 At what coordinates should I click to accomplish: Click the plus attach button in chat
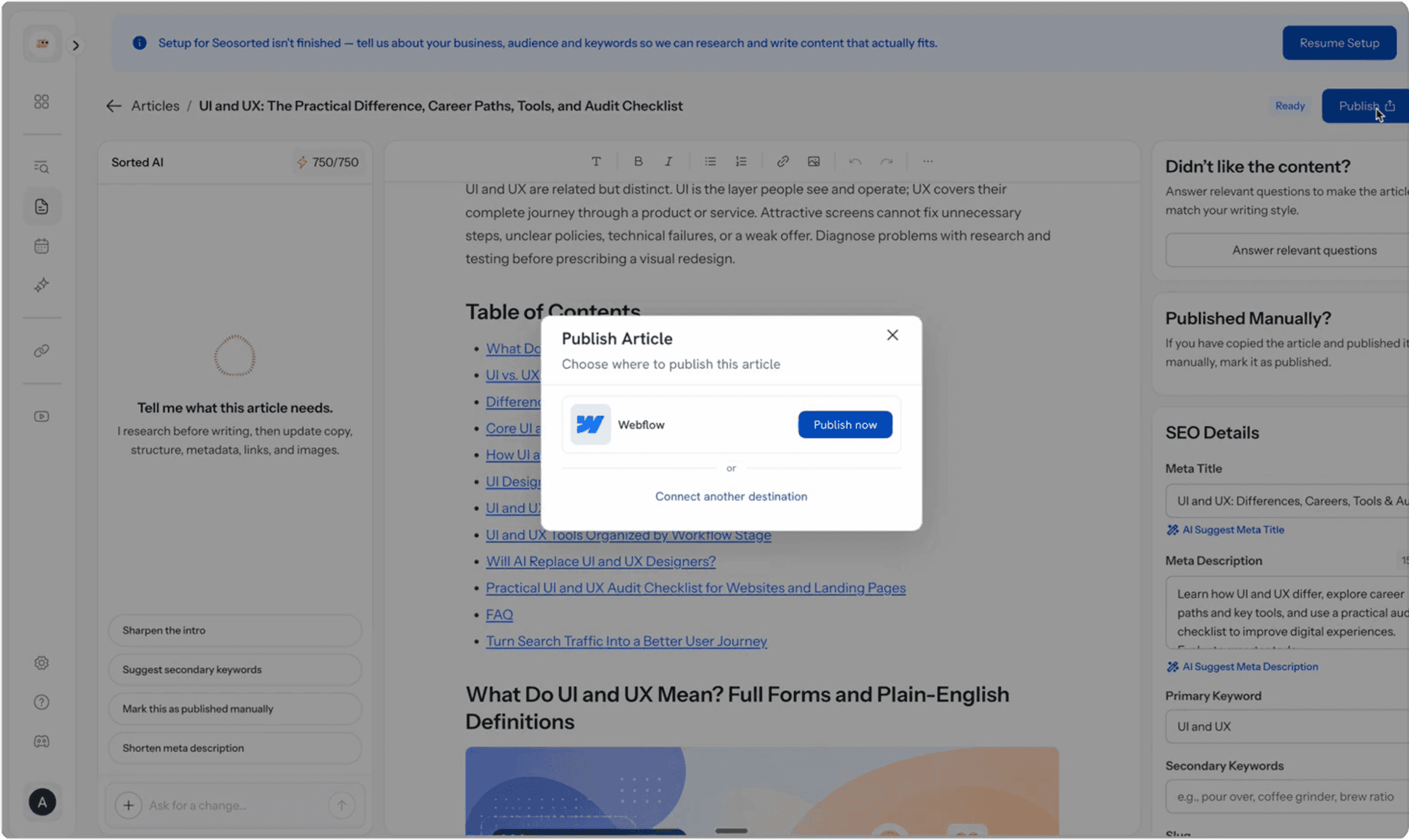[128, 806]
